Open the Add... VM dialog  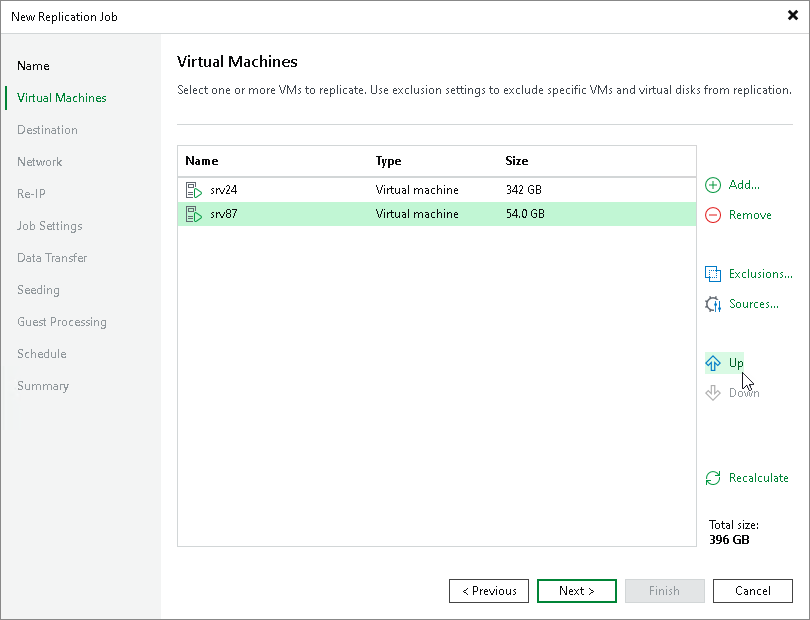pos(744,185)
